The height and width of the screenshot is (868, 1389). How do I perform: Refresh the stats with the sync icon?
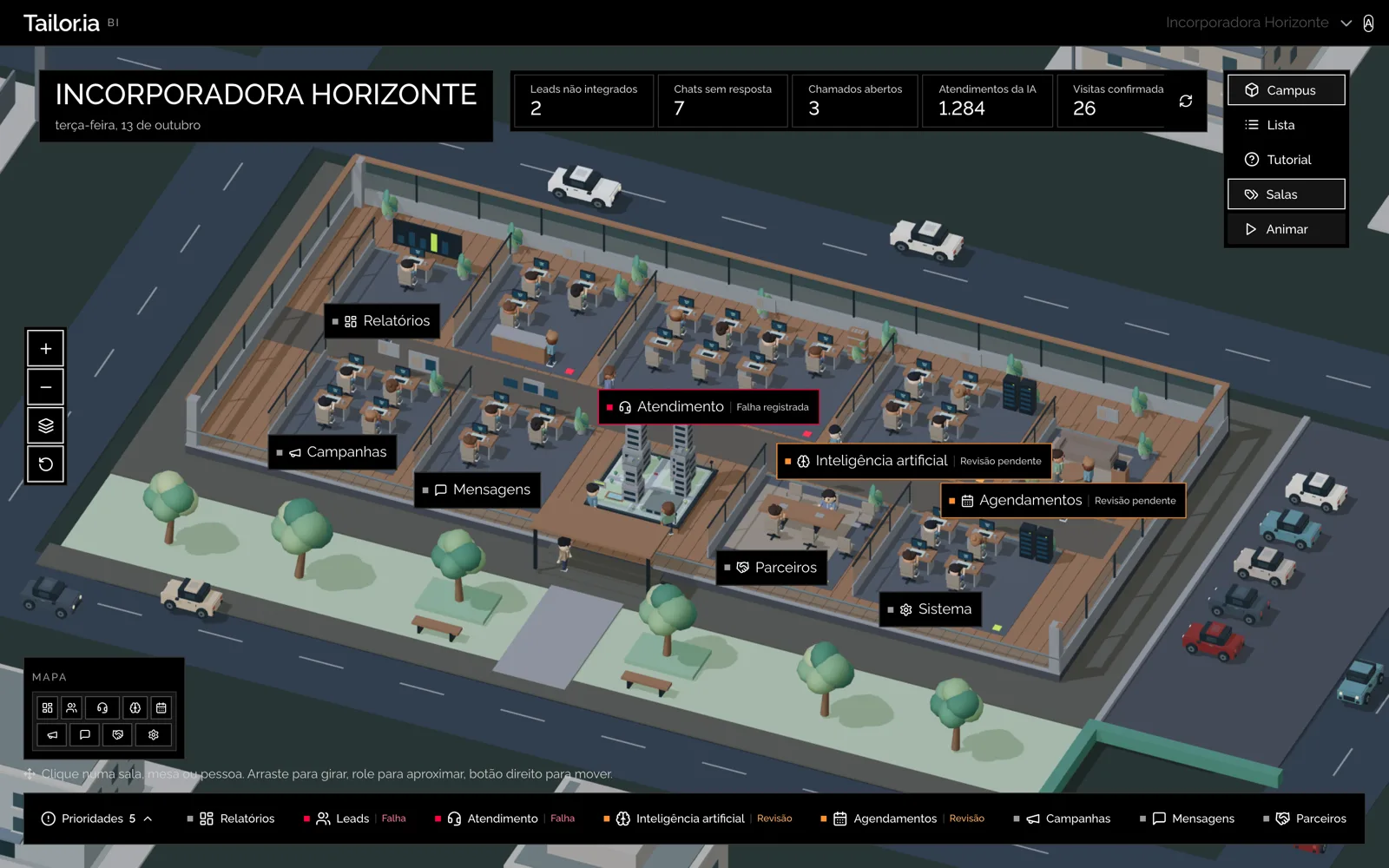[1185, 102]
